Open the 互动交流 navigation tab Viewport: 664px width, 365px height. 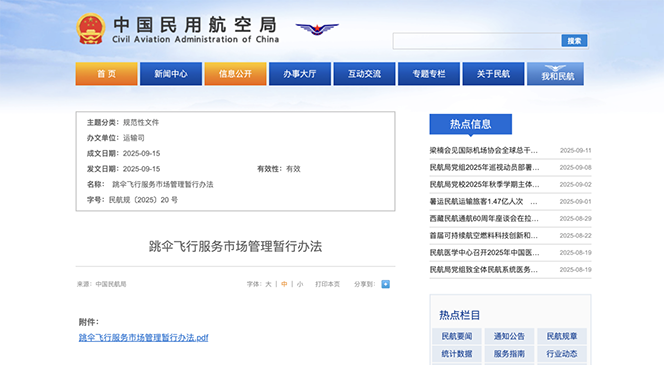click(364, 74)
